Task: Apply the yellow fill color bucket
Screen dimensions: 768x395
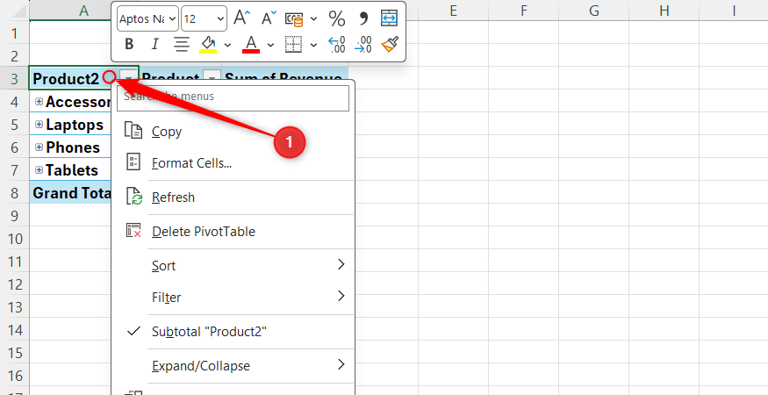Action: point(208,45)
